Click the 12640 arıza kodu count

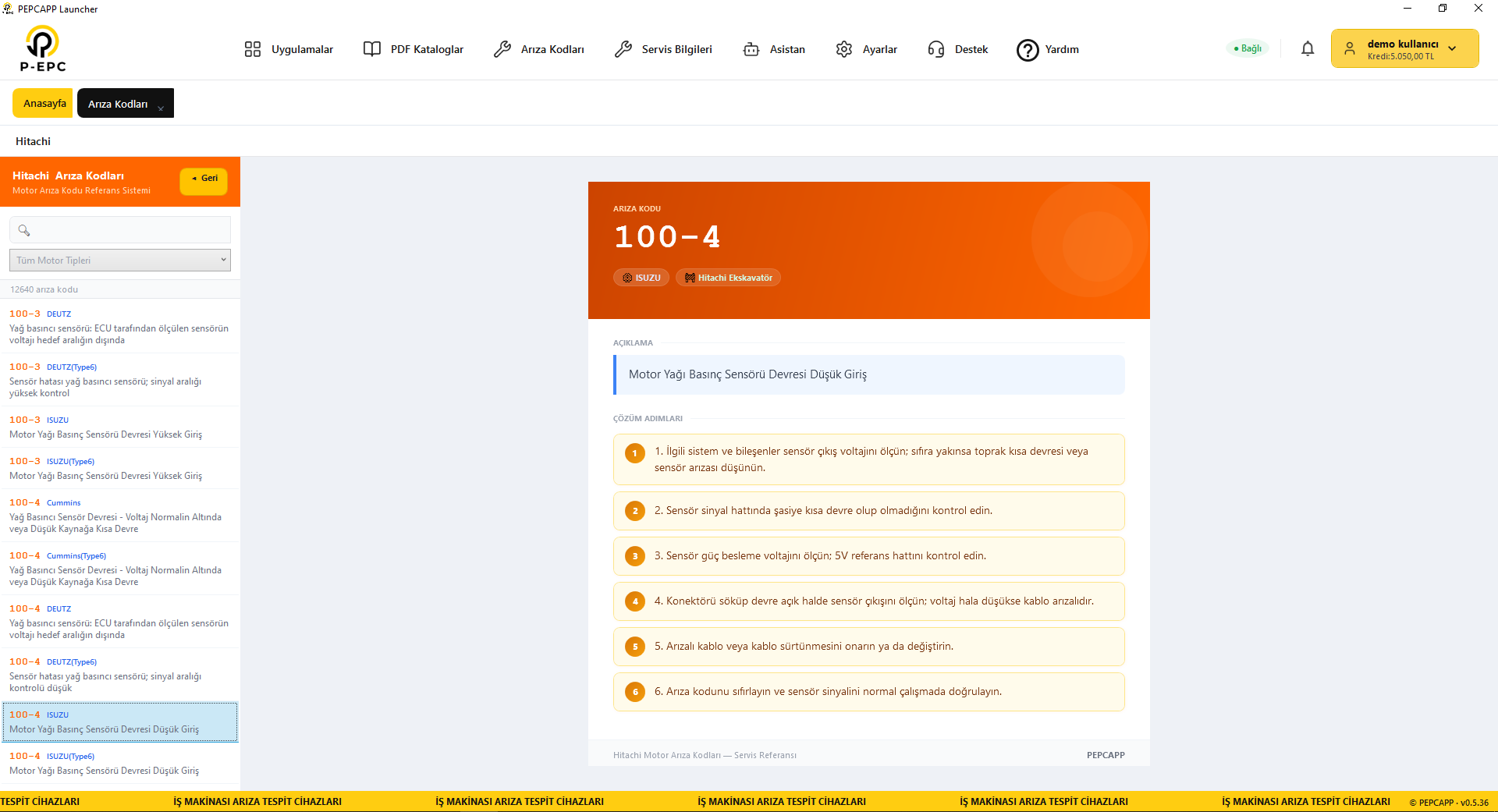[x=44, y=289]
